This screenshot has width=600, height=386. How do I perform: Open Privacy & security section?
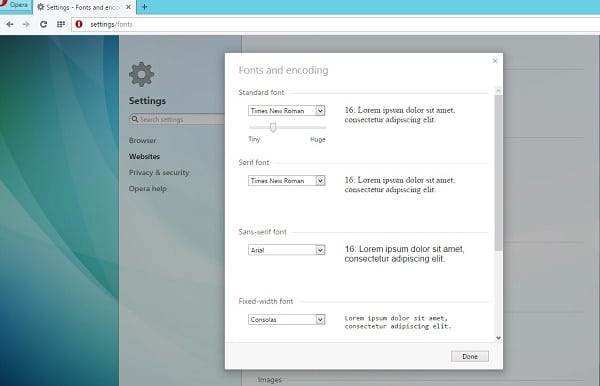[x=159, y=173]
